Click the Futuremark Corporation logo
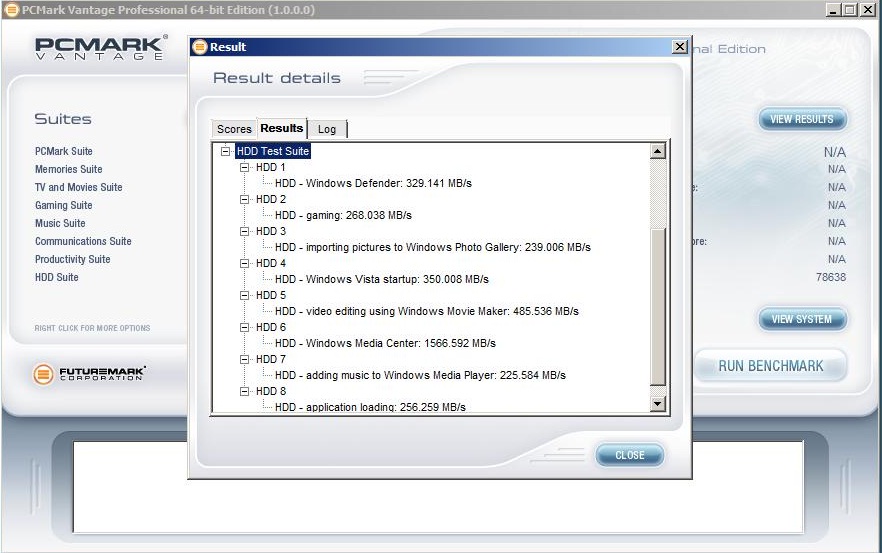Viewport: 882px width, 553px height. point(89,374)
